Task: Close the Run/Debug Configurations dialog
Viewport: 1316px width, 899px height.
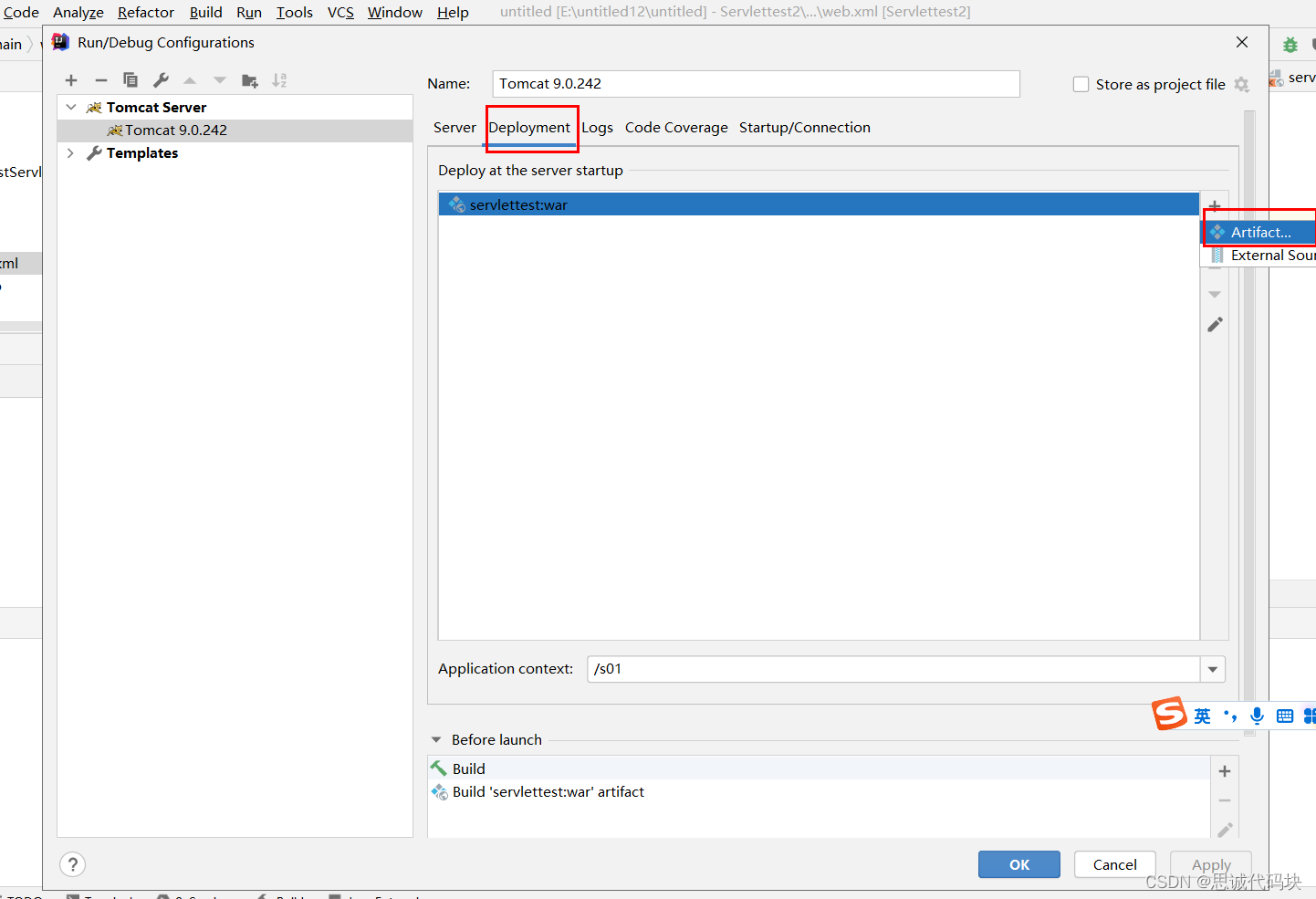Action: (x=1242, y=42)
